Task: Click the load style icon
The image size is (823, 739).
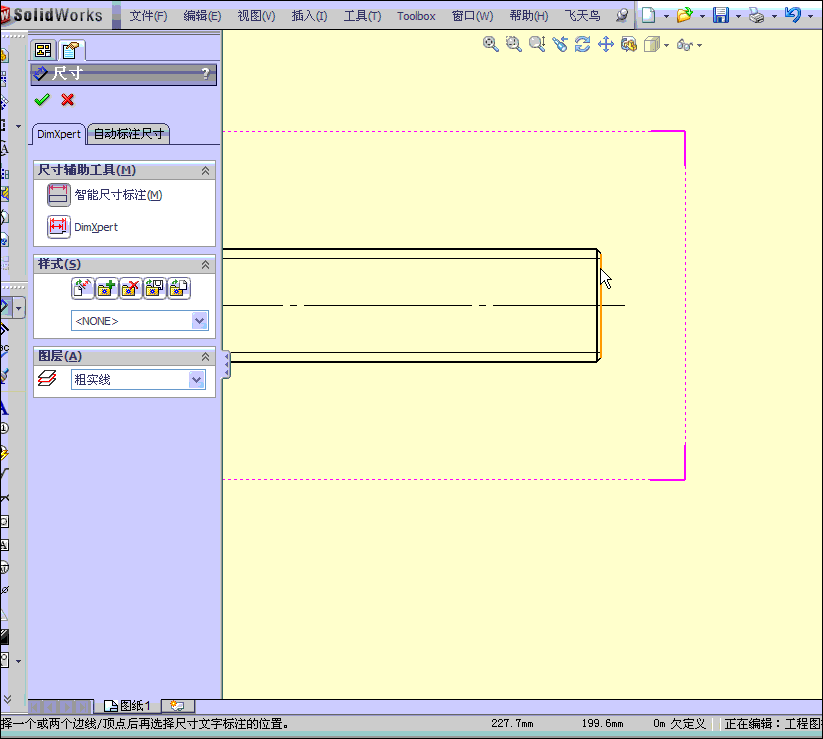Action: tap(179, 288)
